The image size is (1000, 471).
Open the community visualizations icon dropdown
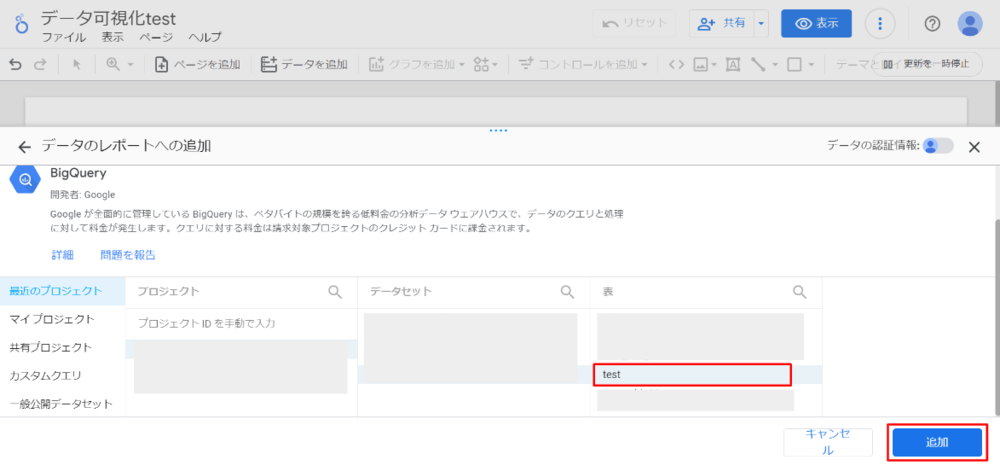coord(485,64)
